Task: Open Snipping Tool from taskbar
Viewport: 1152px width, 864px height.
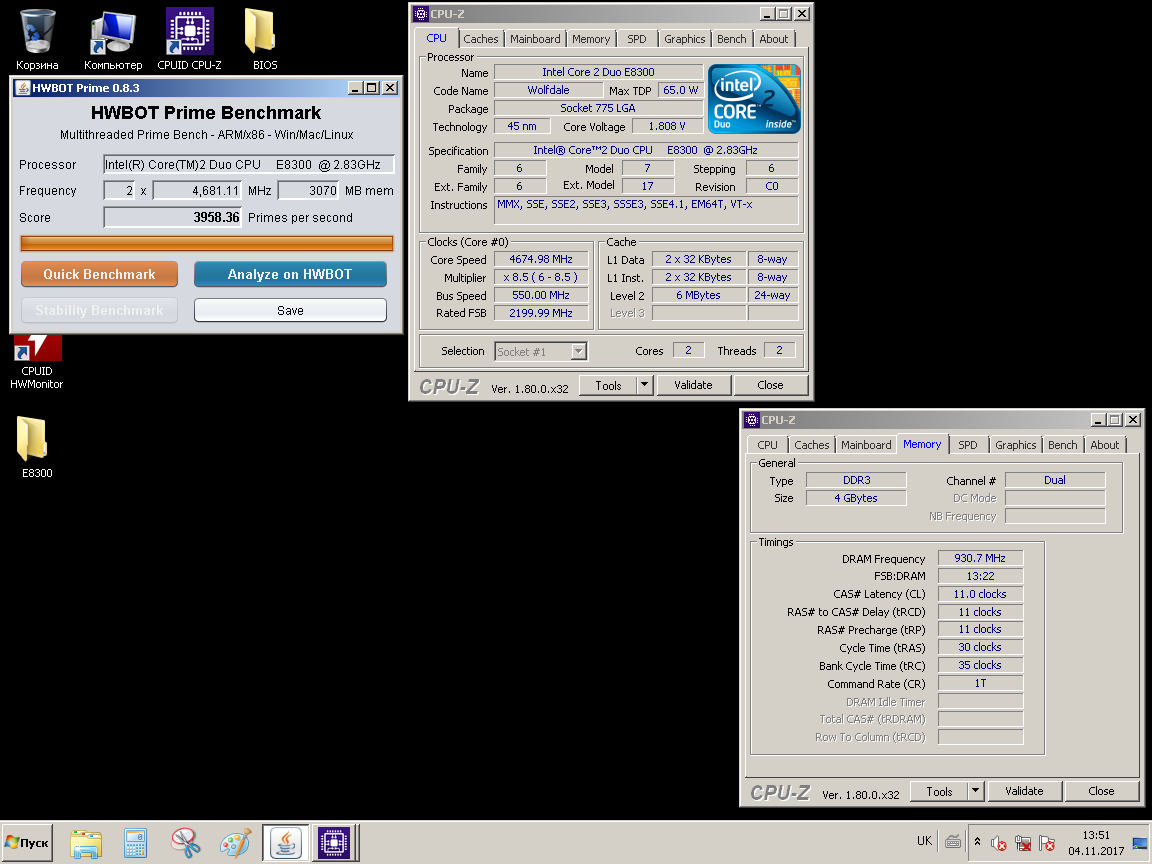Action: 186,842
